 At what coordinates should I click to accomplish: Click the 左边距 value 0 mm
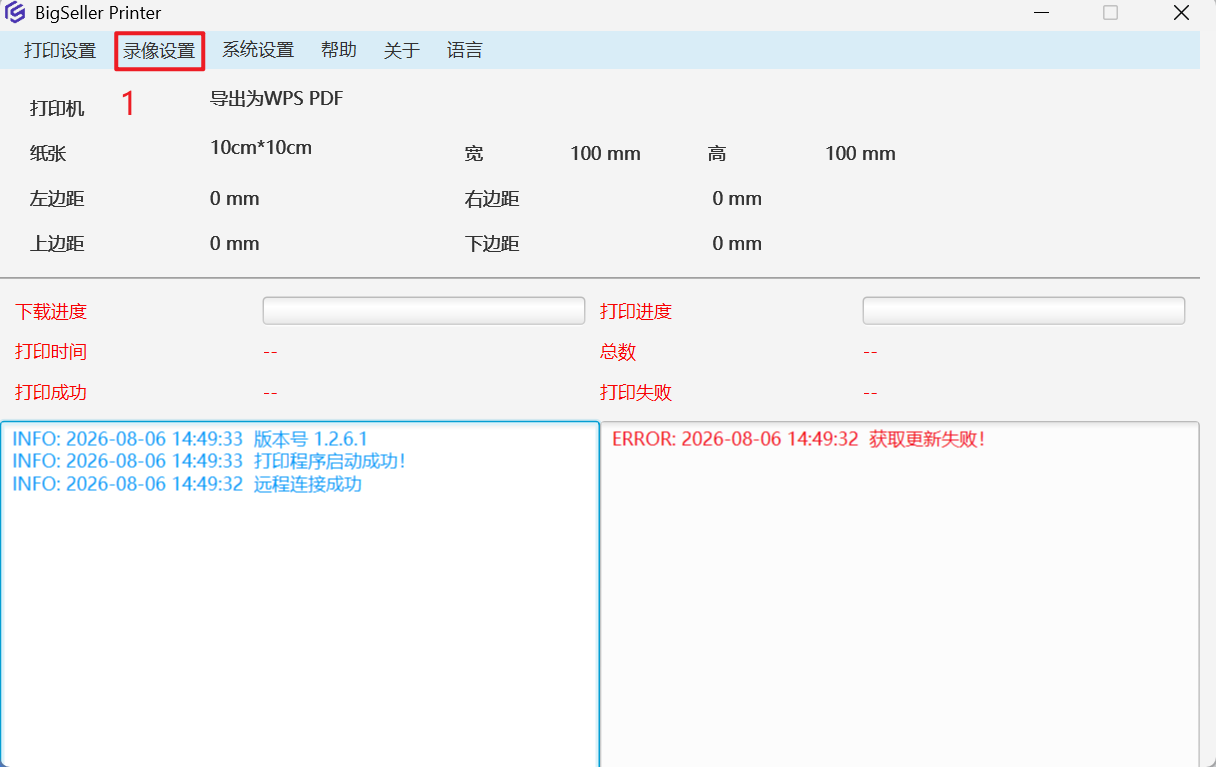tap(235, 199)
